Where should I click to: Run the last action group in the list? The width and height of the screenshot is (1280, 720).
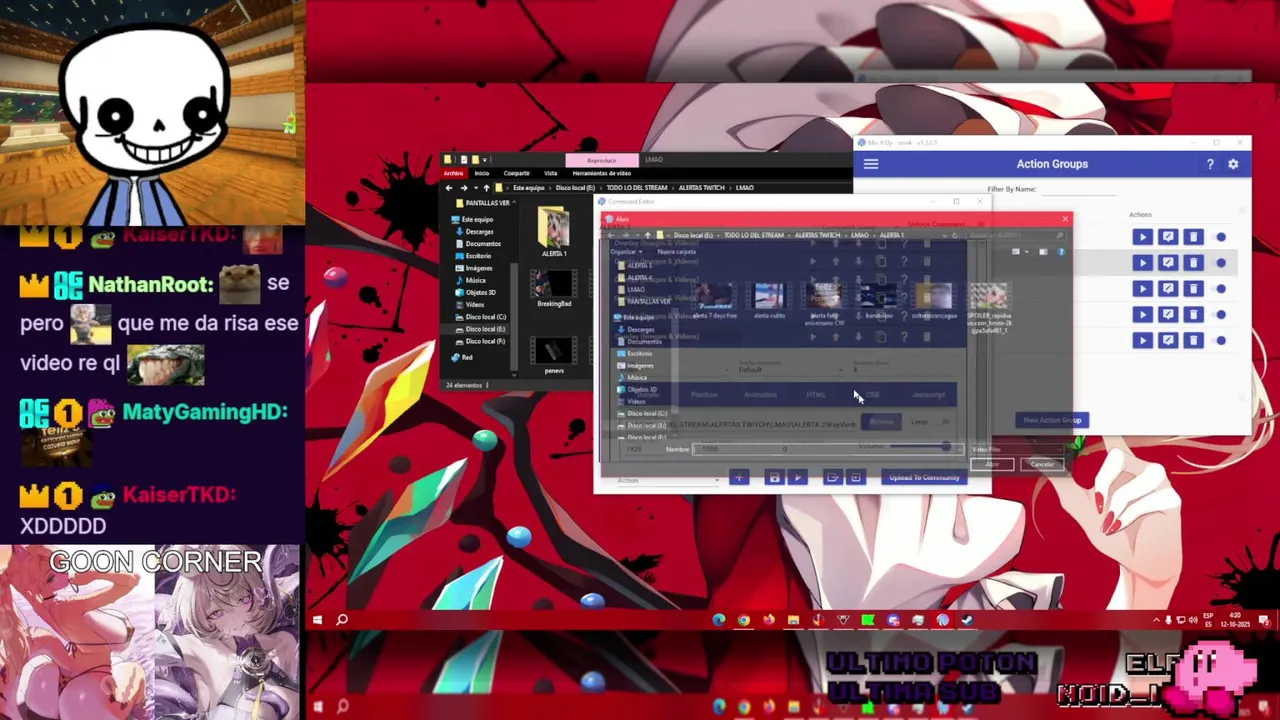pos(1142,341)
